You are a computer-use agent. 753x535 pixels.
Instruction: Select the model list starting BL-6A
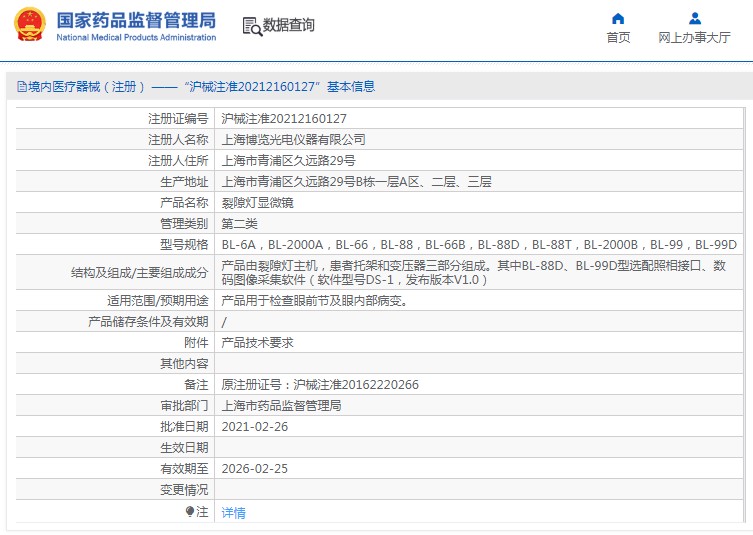479,245
